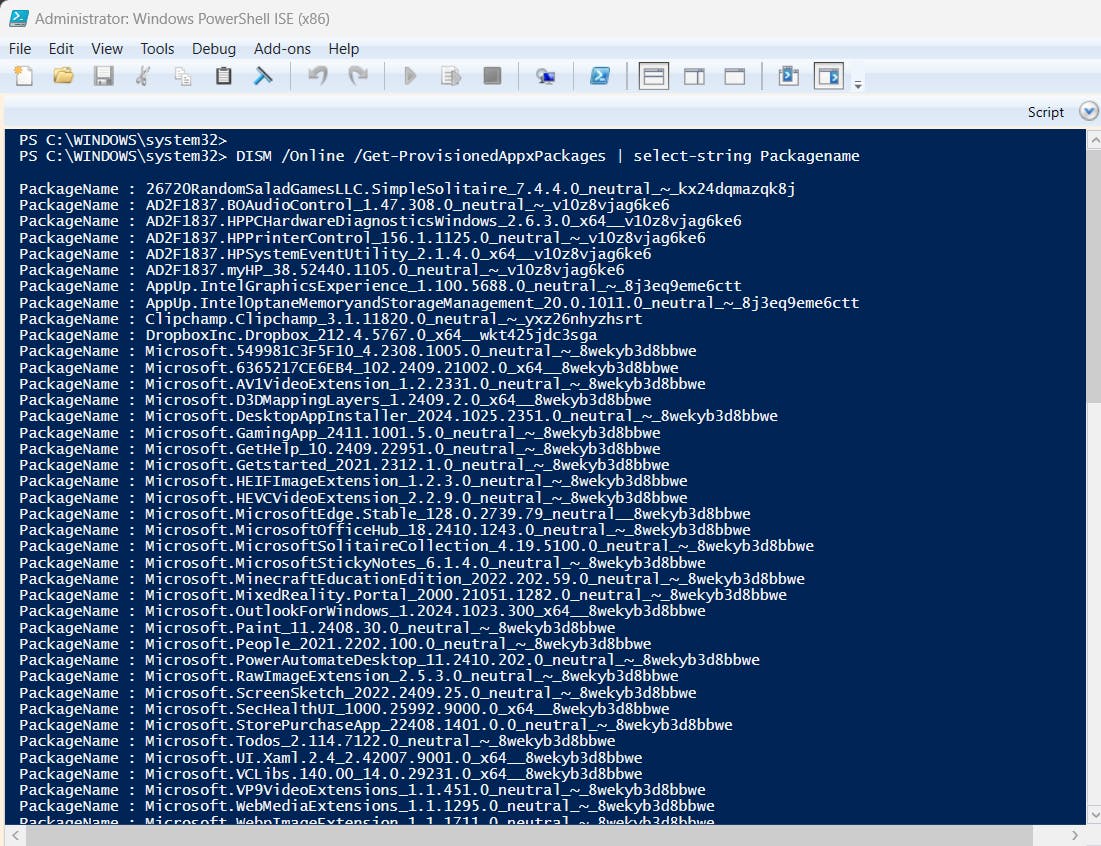This screenshot has width=1101, height=846.
Task: Click the MinecraftEducationEdition package line
Action: click(412, 579)
